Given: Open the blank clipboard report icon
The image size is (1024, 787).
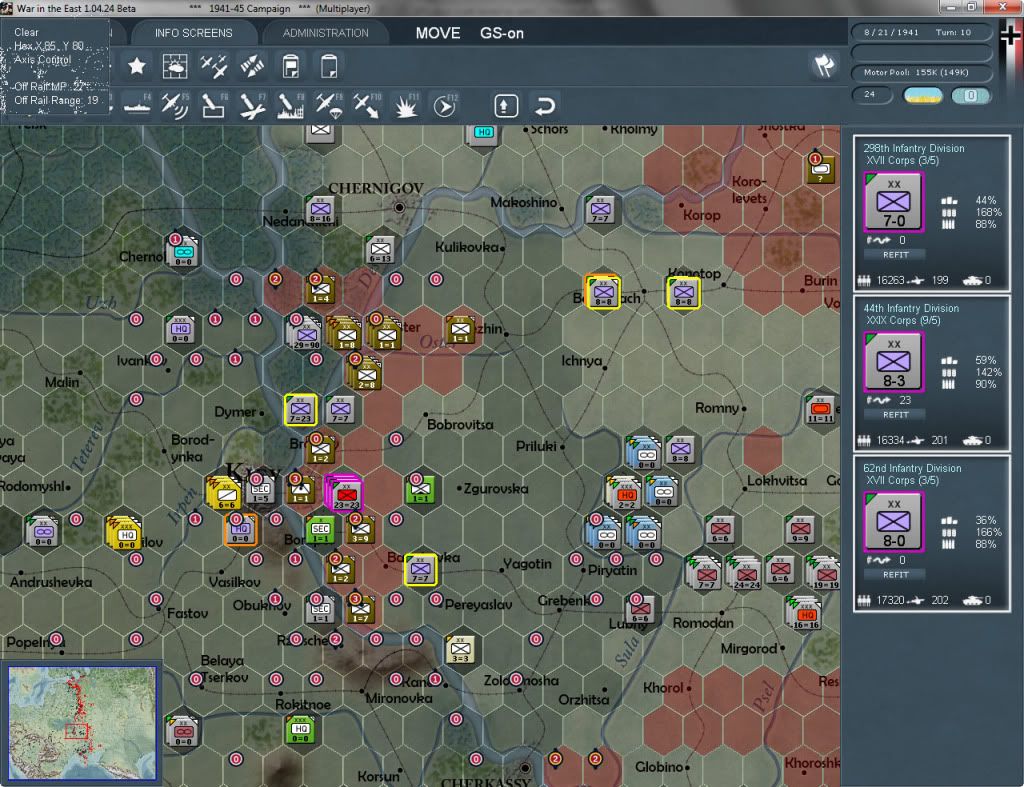Looking at the screenshot, I should [329, 66].
